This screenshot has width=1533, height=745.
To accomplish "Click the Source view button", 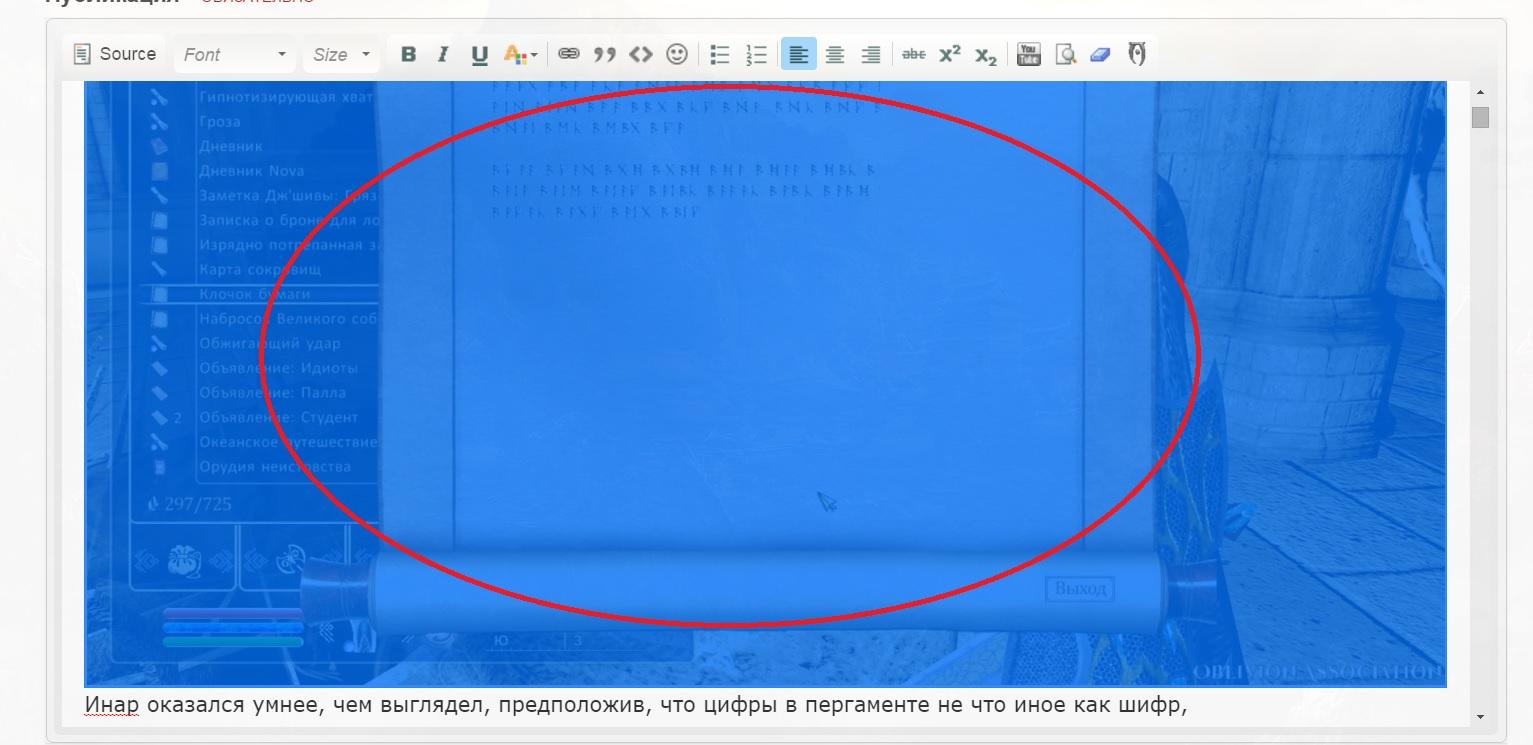I will [115, 54].
